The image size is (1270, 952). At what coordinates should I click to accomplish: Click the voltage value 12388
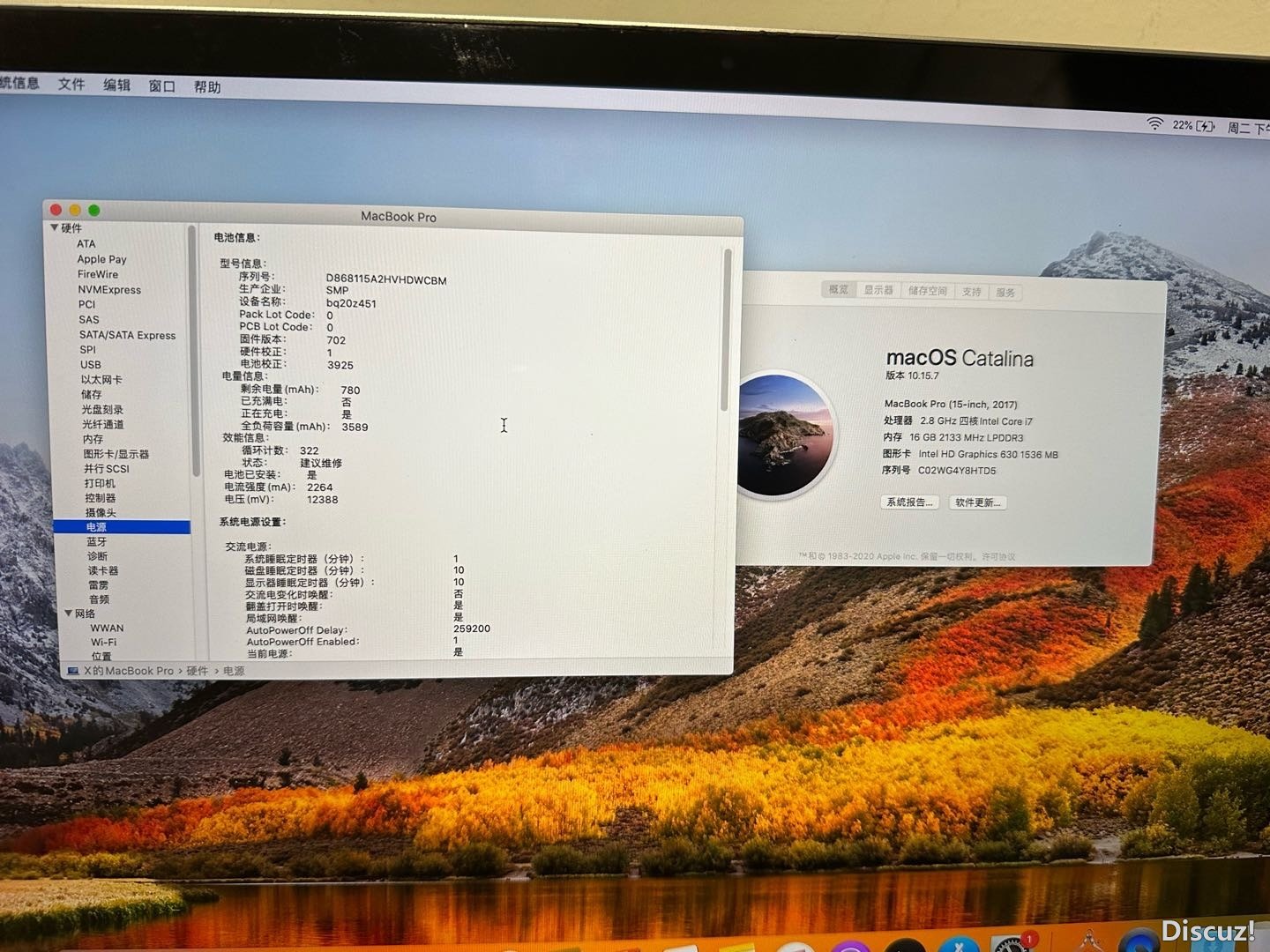click(322, 500)
